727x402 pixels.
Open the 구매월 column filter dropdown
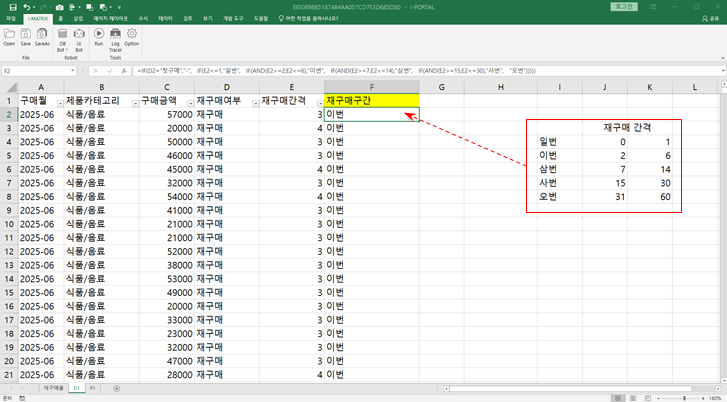[59, 103]
